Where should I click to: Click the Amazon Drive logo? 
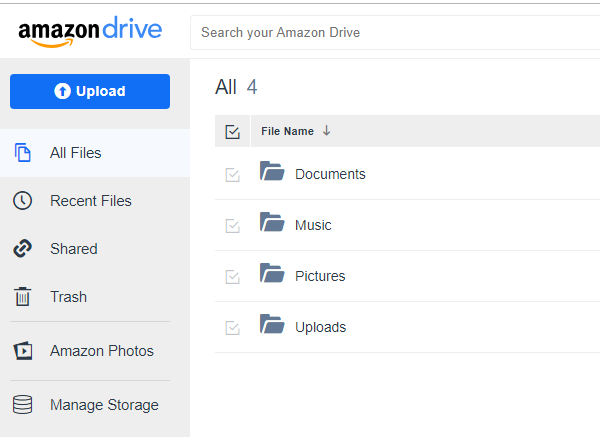[x=90, y=30]
